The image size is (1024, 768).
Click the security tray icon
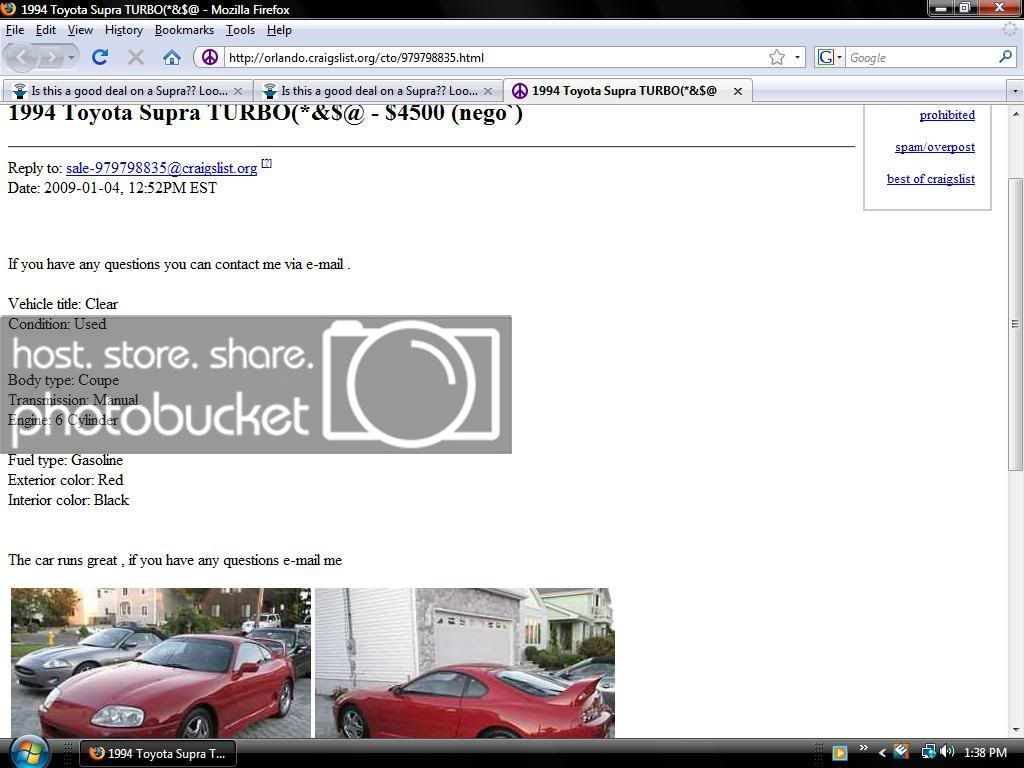[x=902, y=752]
